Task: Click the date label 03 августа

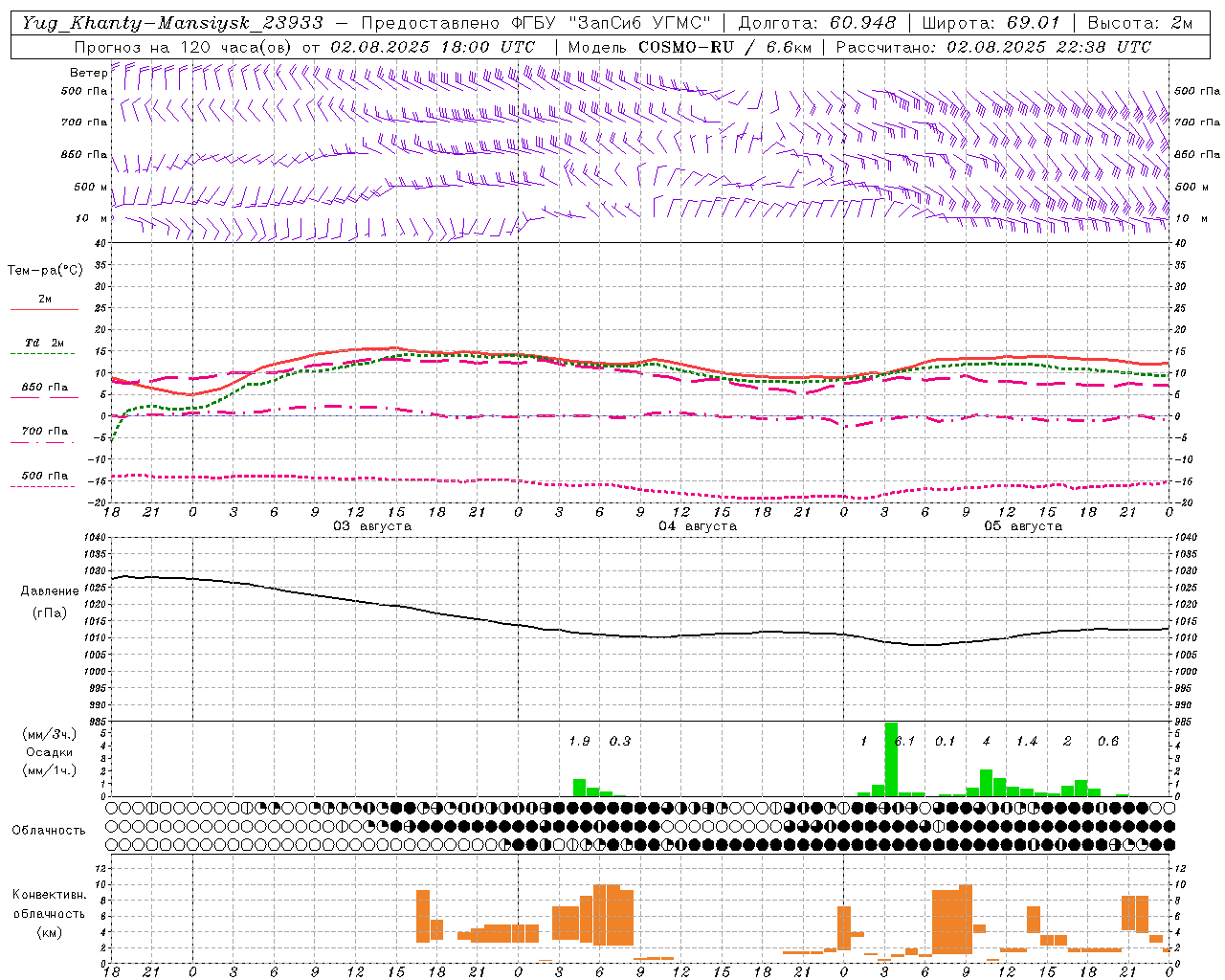Action: [372, 526]
